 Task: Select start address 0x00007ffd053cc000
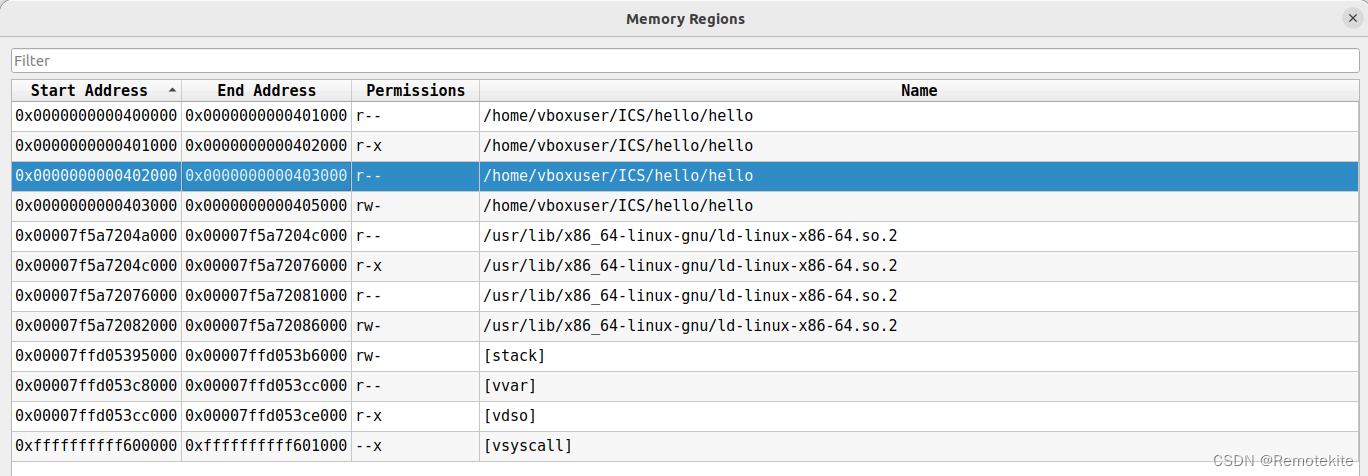click(x=96, y=416)
